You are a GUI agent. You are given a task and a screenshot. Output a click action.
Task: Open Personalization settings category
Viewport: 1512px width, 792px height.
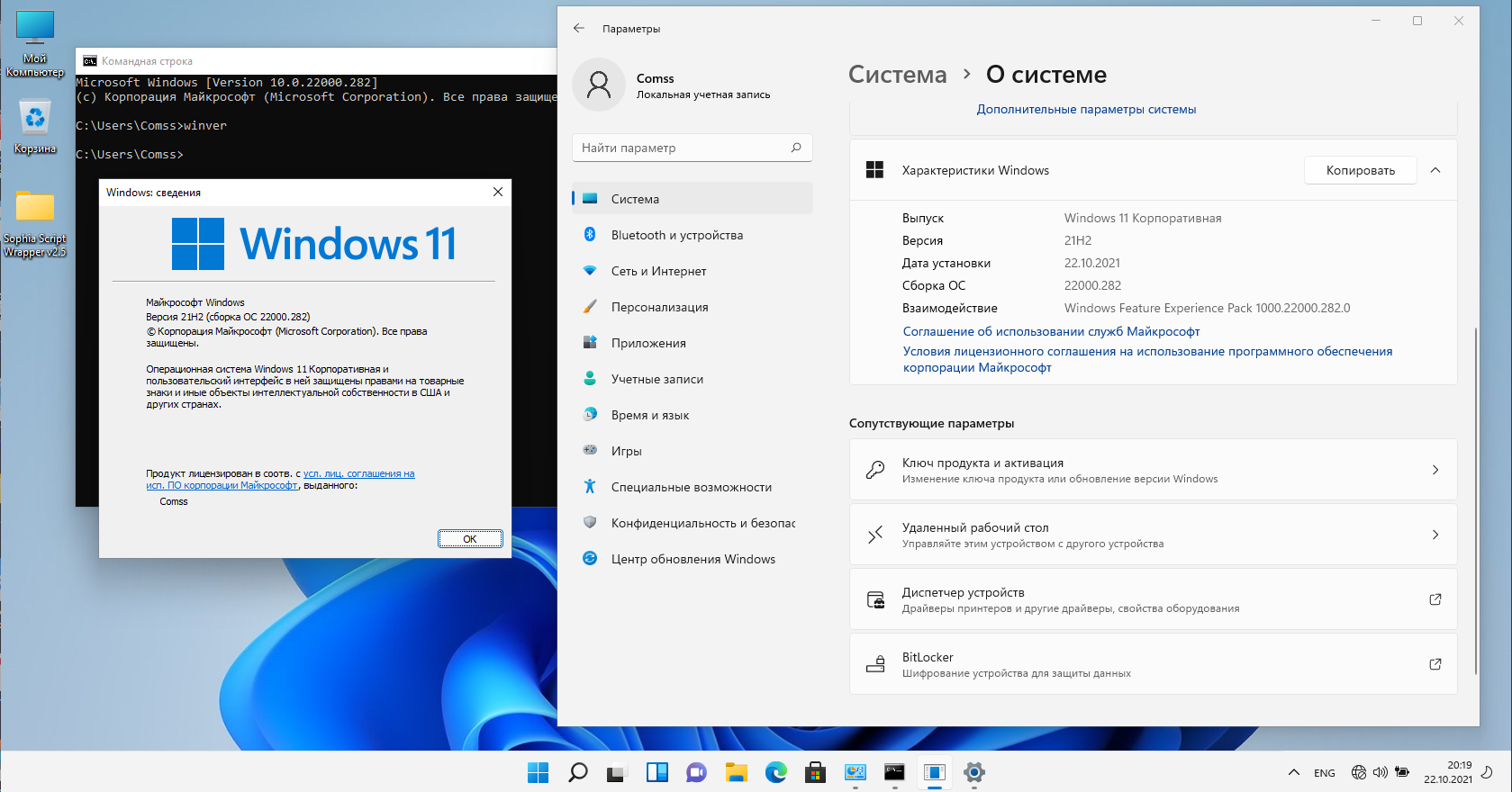pos(659,307)
